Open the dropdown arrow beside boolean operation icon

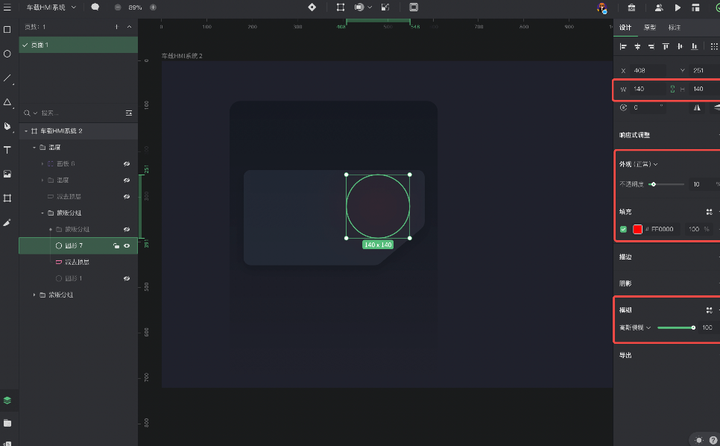(370, 7)
